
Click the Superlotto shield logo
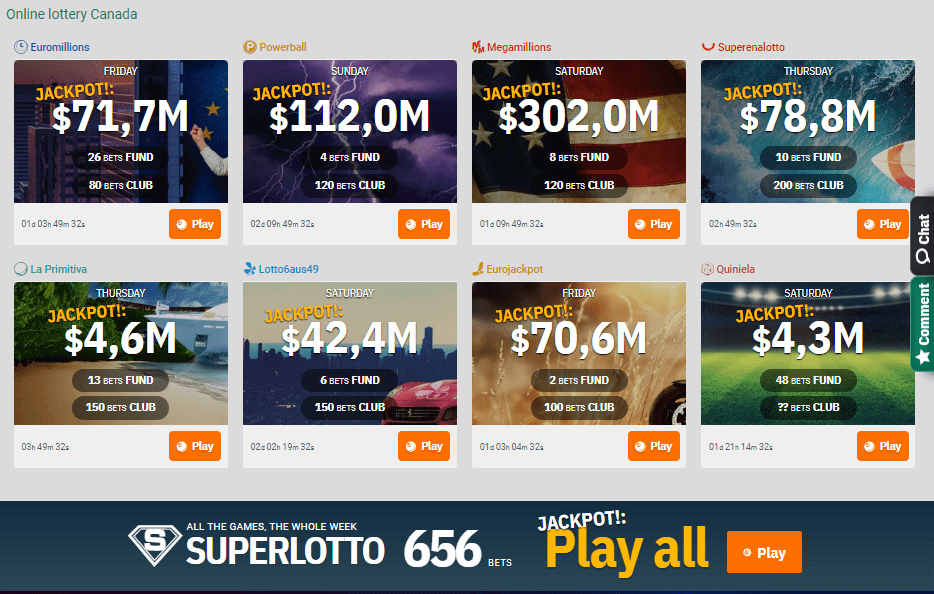coord(155,545)
